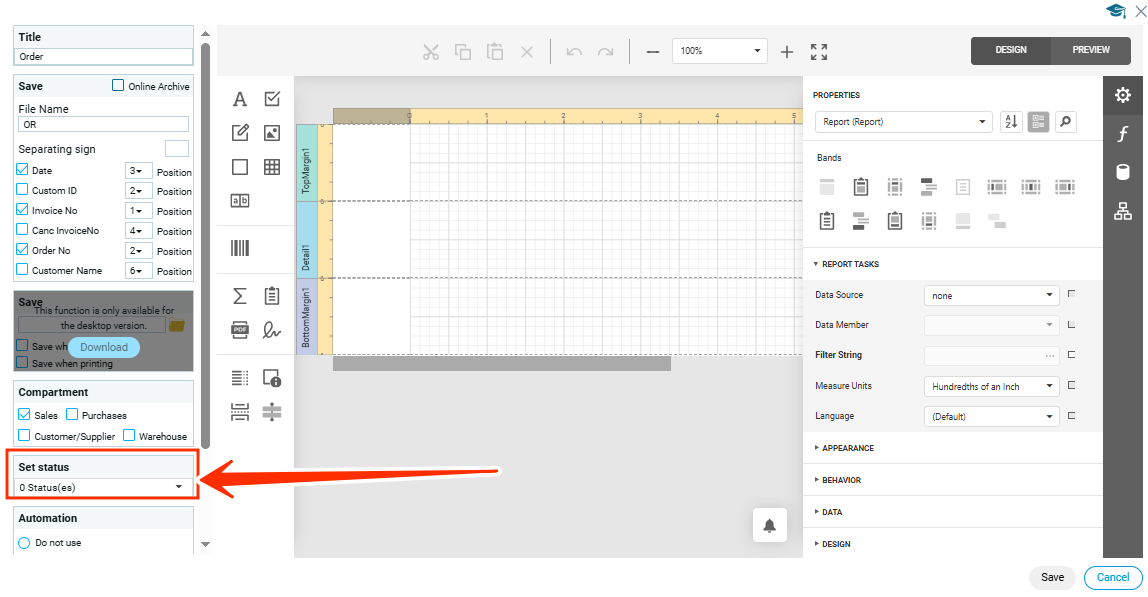The image size is (1148, 597).
Task: Select the Do not use radio option
Action: pos(24,543)
